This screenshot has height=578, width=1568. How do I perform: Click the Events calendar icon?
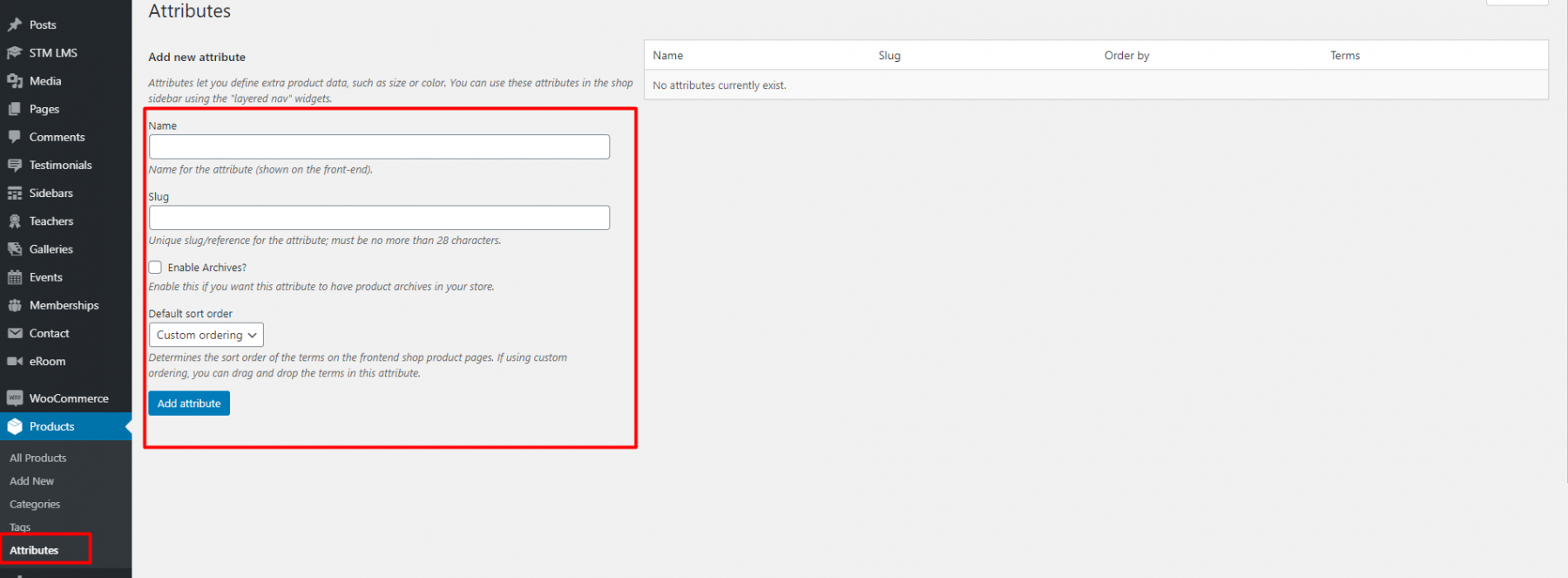point(15,277)
